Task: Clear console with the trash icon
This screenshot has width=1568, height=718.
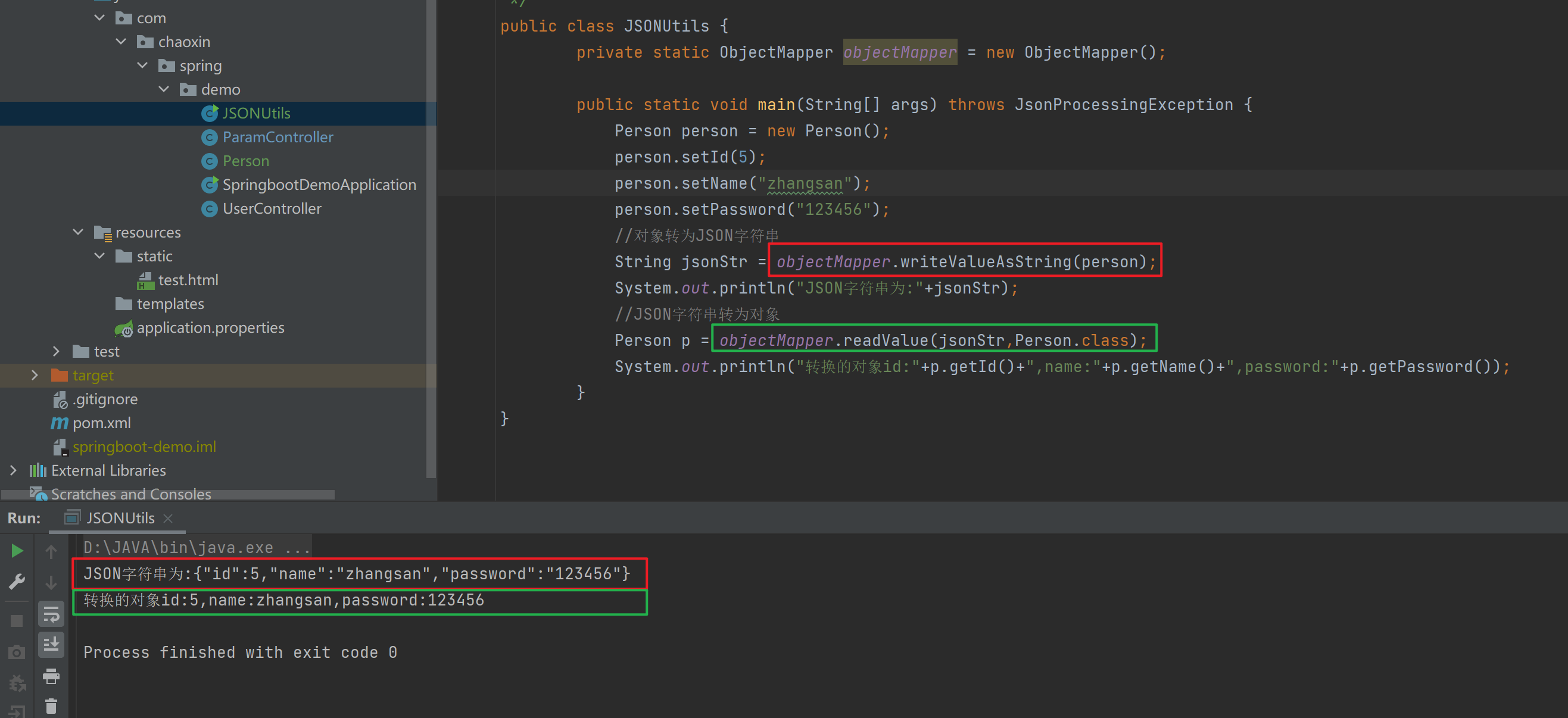Action: pyautogui.click(x=51, y=707)
